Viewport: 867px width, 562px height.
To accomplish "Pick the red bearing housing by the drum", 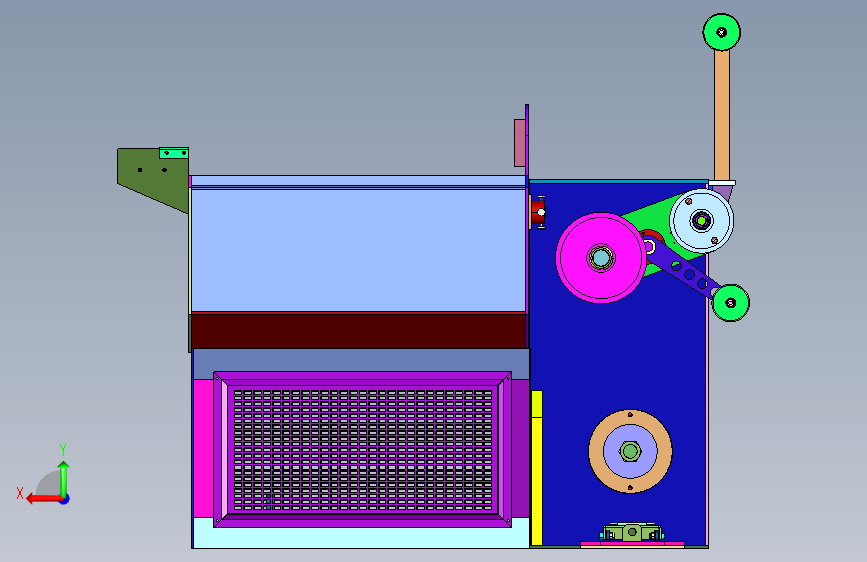I will pyautogui.click(x=539, y=212).
